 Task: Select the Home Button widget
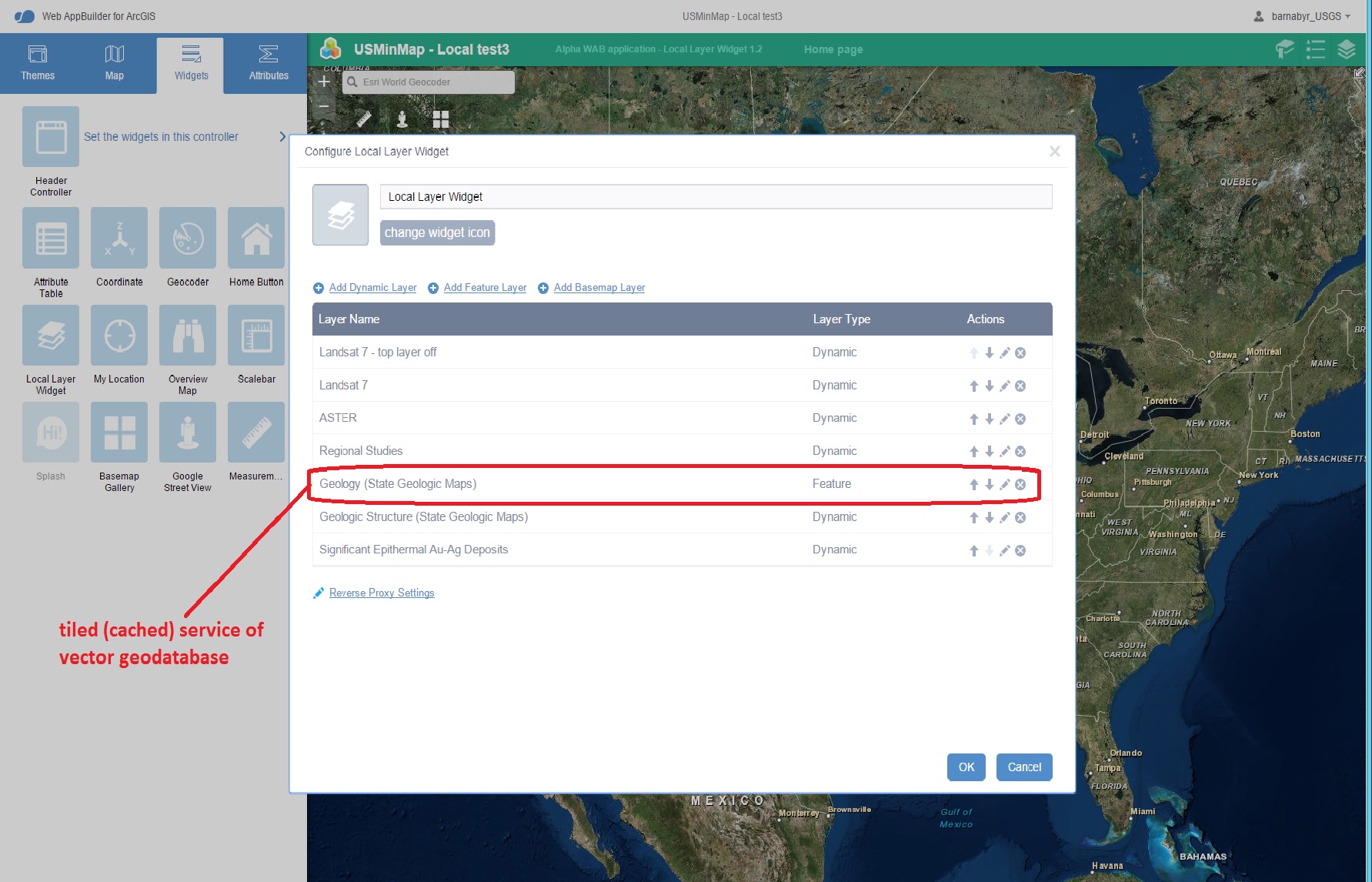coord(256,238)
